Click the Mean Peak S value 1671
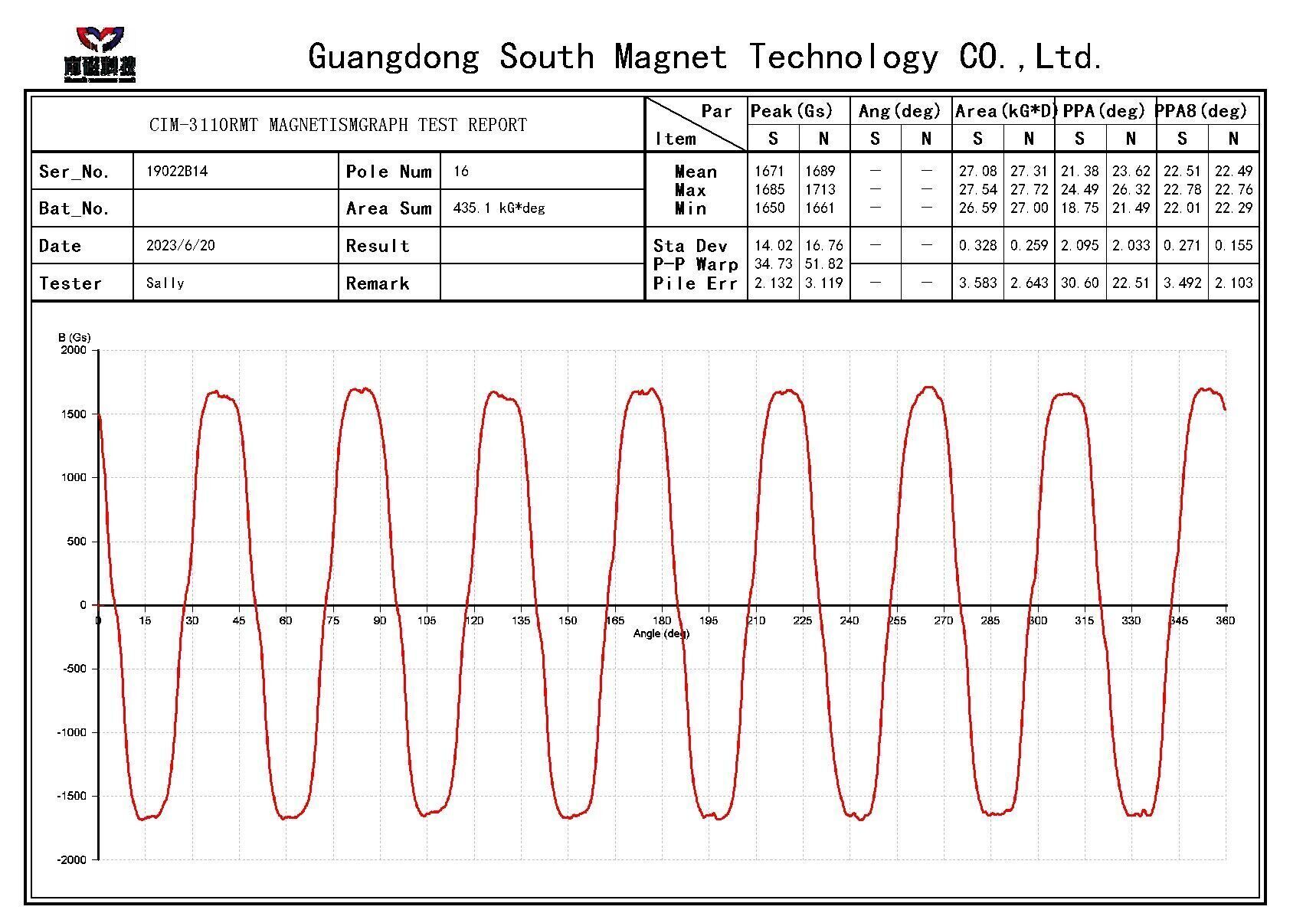 (769, 172)
